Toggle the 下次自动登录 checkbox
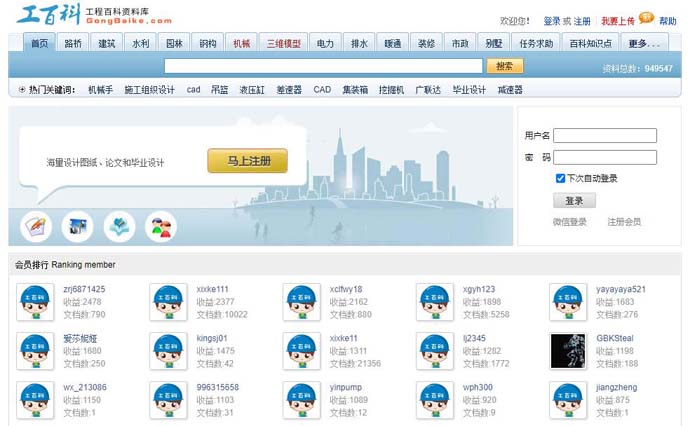 click(x=560, y=178)
